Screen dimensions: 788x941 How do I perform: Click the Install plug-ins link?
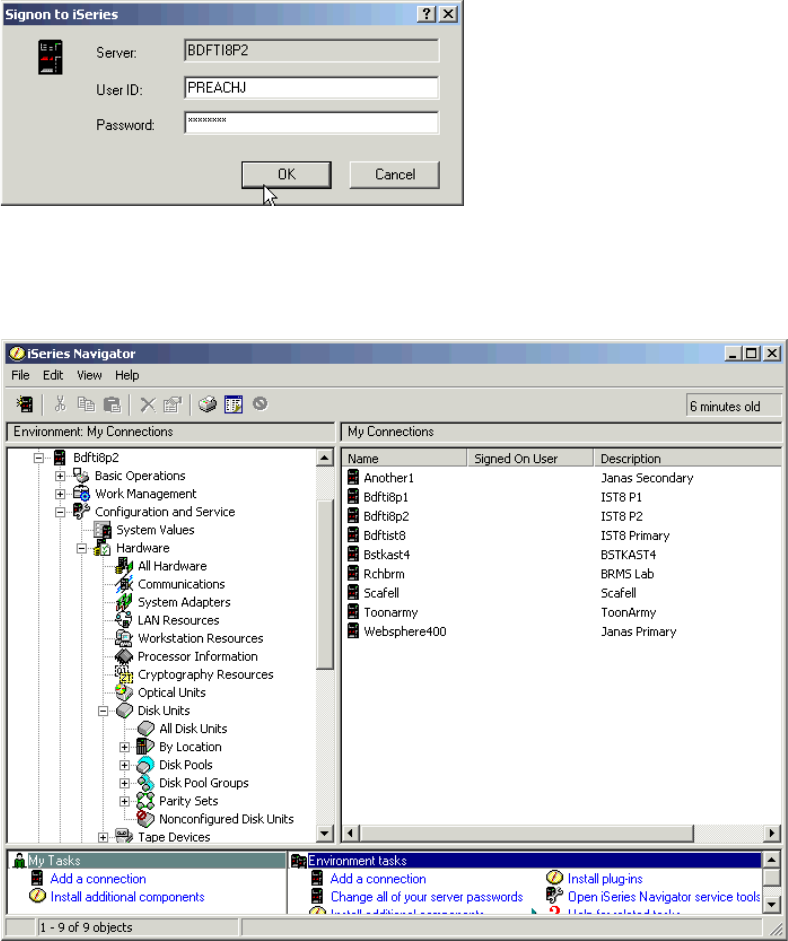click(x=605, y=879)
